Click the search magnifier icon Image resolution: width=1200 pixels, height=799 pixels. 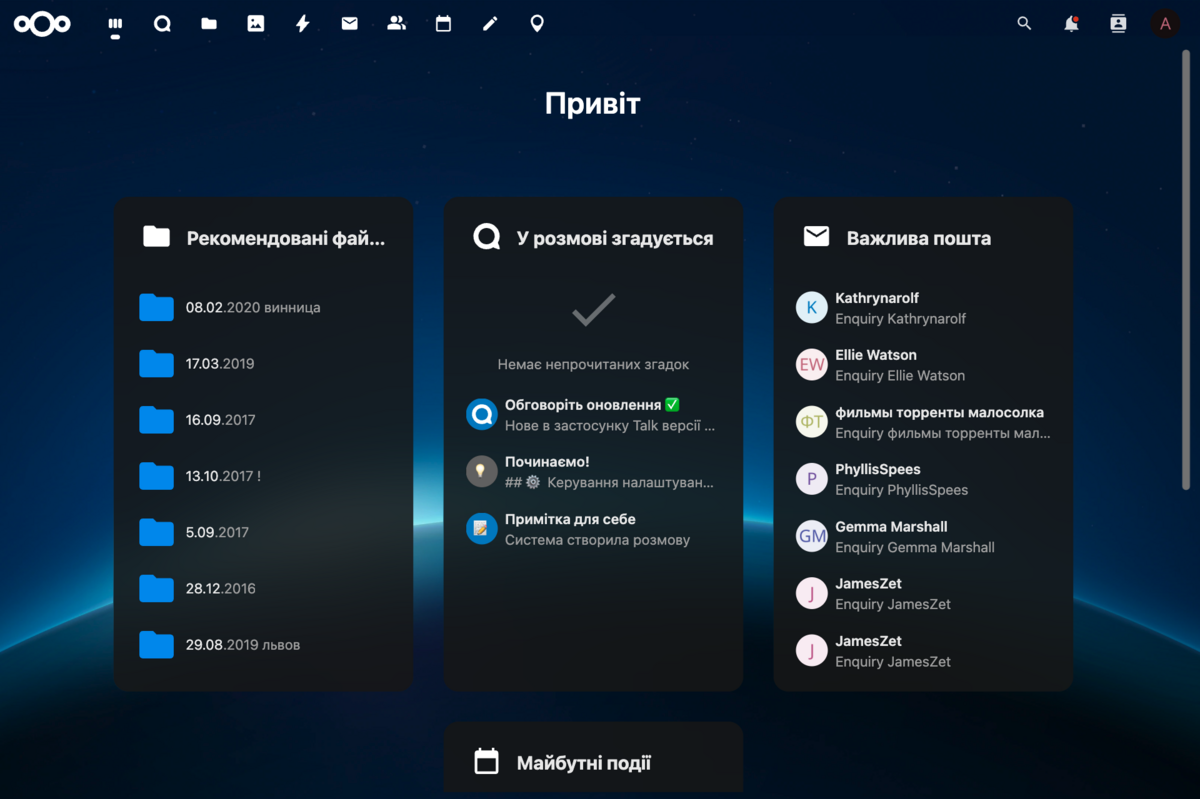[x=1024, y=24]
